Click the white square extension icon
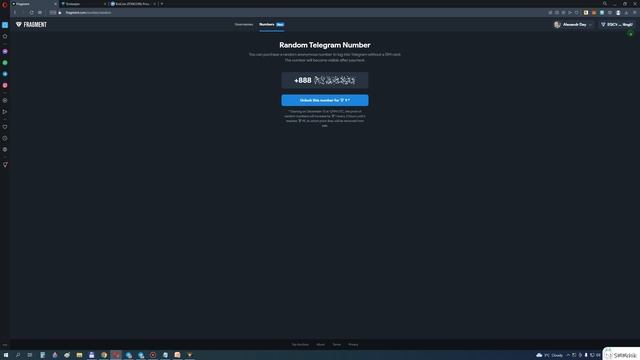The width and height of the screenshot is (640, 360). coord(586,13)
